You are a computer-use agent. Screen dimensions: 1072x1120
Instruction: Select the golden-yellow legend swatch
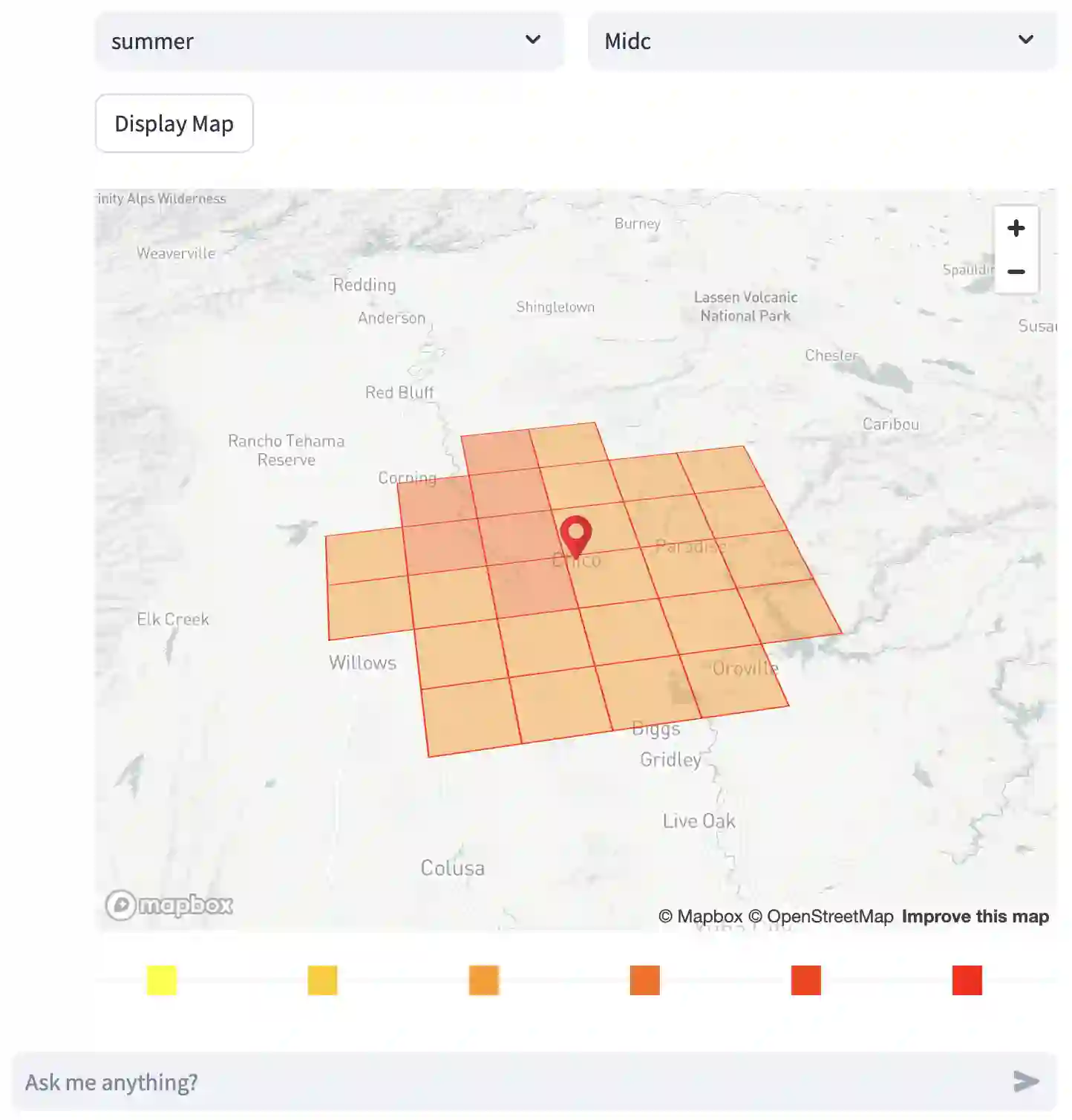pyautogui.click(x=323, y=980)
